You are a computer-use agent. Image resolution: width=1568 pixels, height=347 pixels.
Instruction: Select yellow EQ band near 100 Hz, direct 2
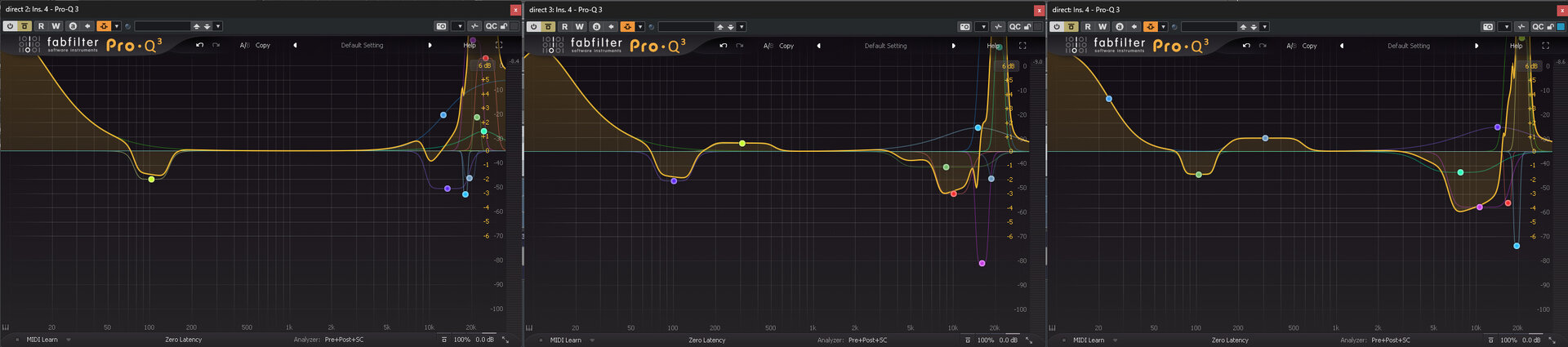151,179
